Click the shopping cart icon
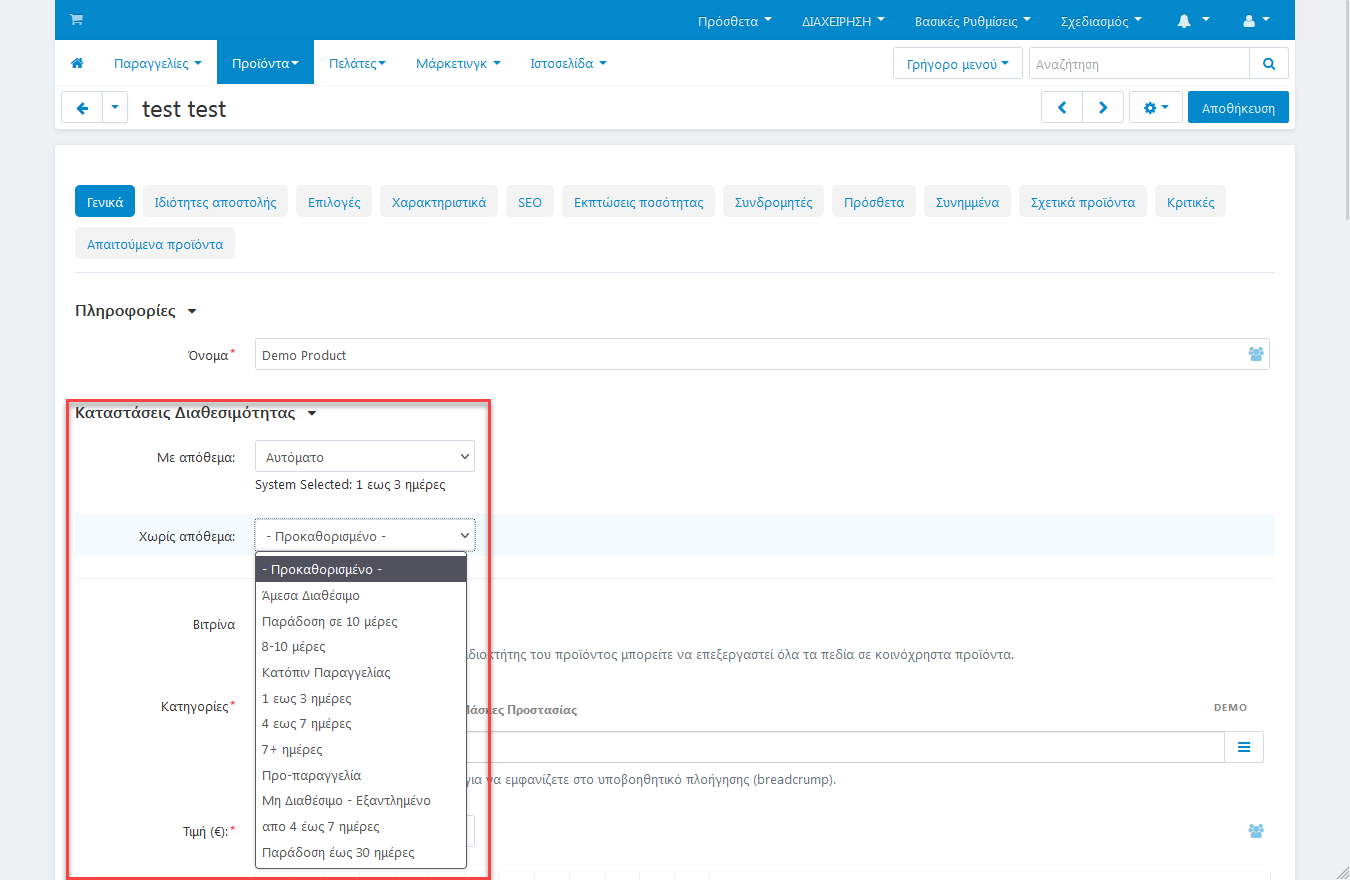1350x880 pixels. point(76,20)
